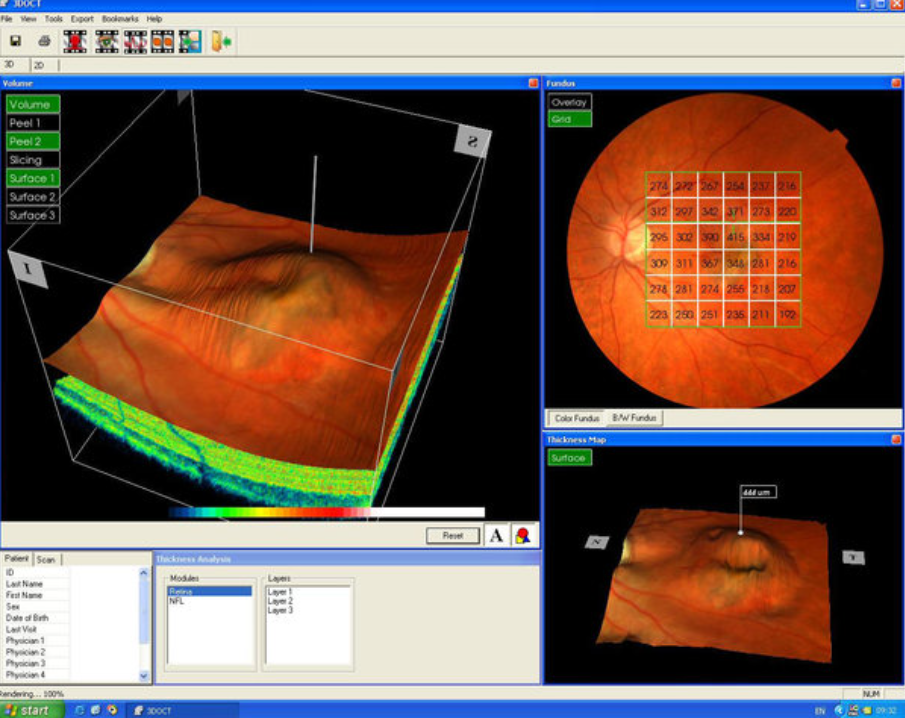Switch to the 3D view tab
This screenshot has height=718, width=905.
10,65
